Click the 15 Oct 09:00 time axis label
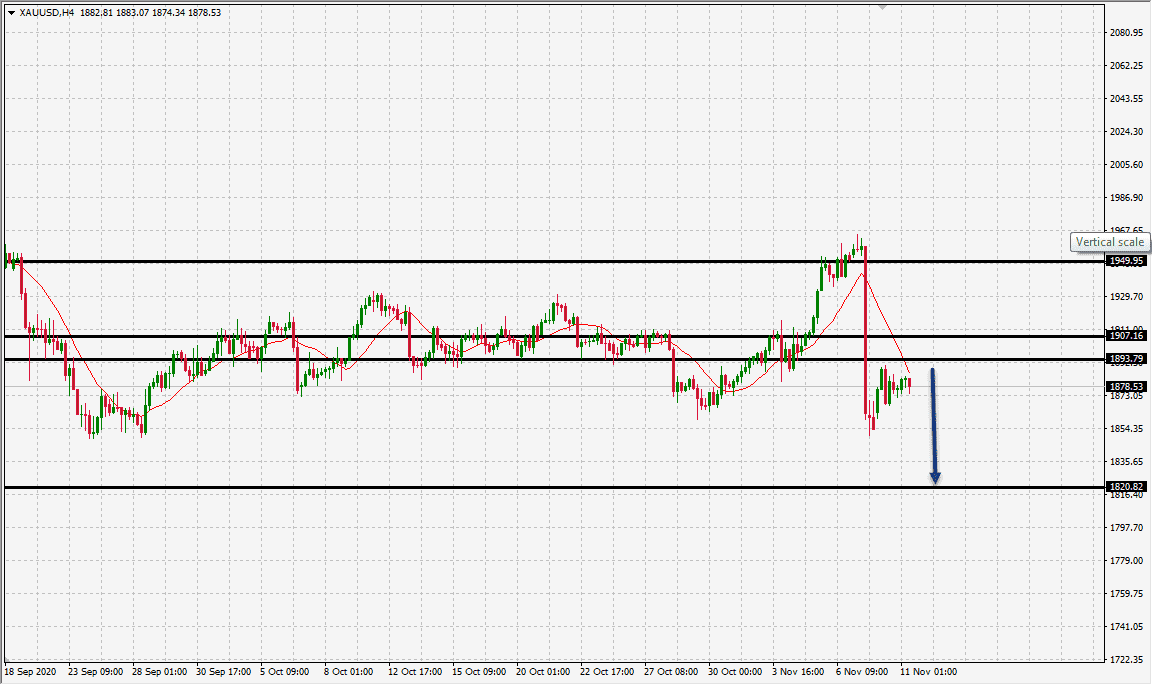The width and height of the screenshot is (1152, 685). (x=479, y=672)
